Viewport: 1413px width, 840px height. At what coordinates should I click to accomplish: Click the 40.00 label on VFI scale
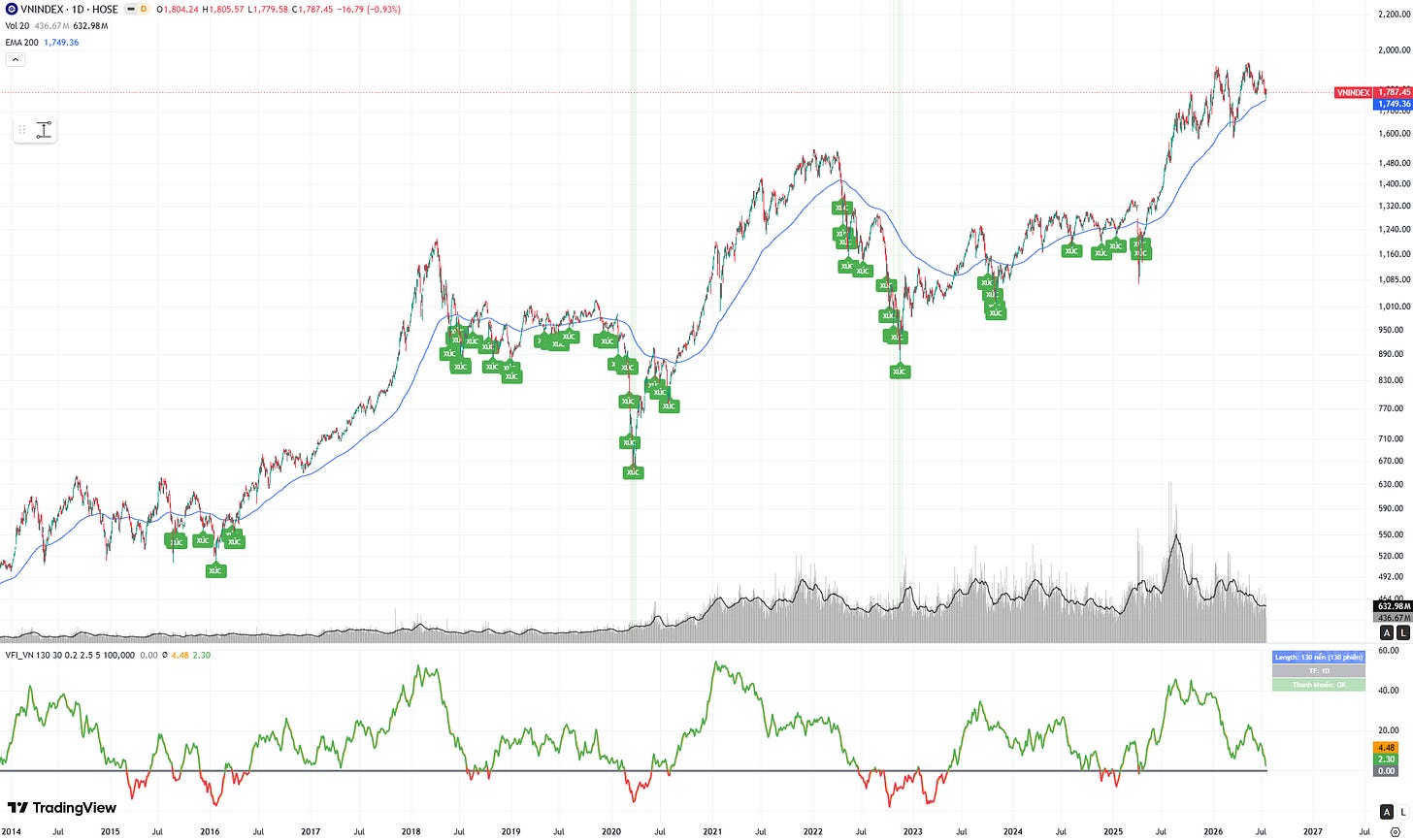tap(1389, 689)
